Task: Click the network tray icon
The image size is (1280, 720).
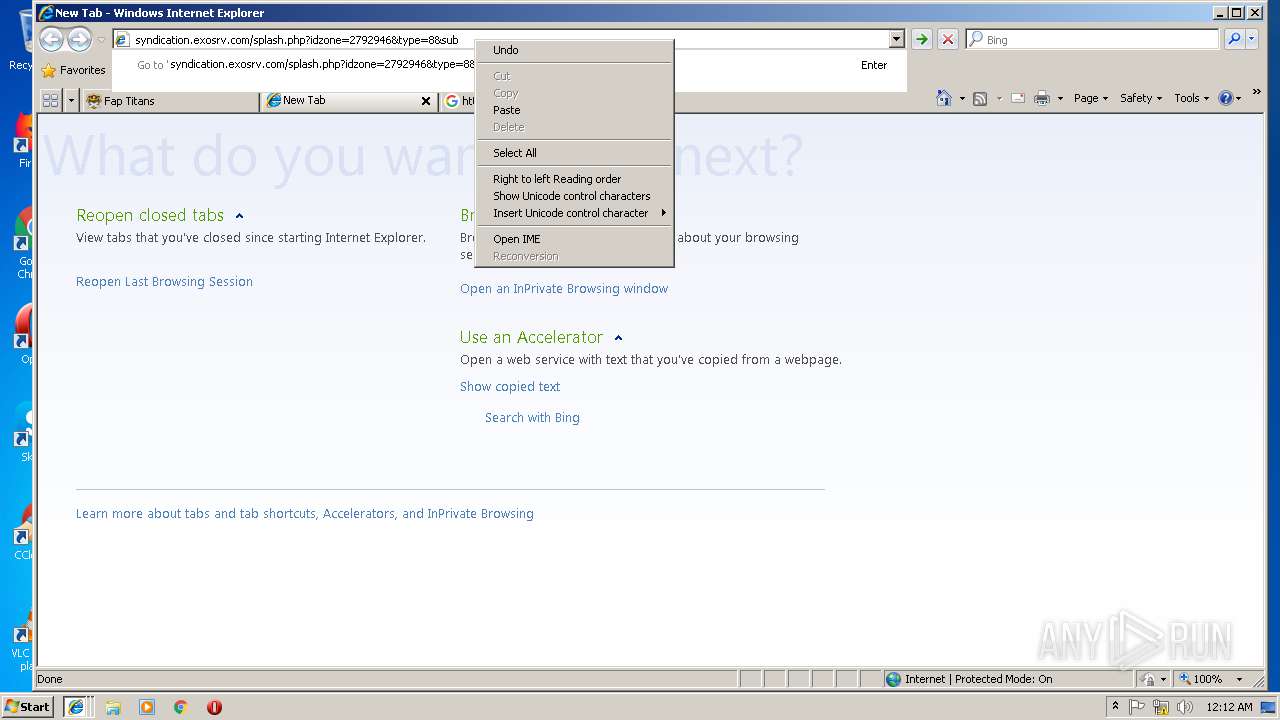Action: [1161, 707]
